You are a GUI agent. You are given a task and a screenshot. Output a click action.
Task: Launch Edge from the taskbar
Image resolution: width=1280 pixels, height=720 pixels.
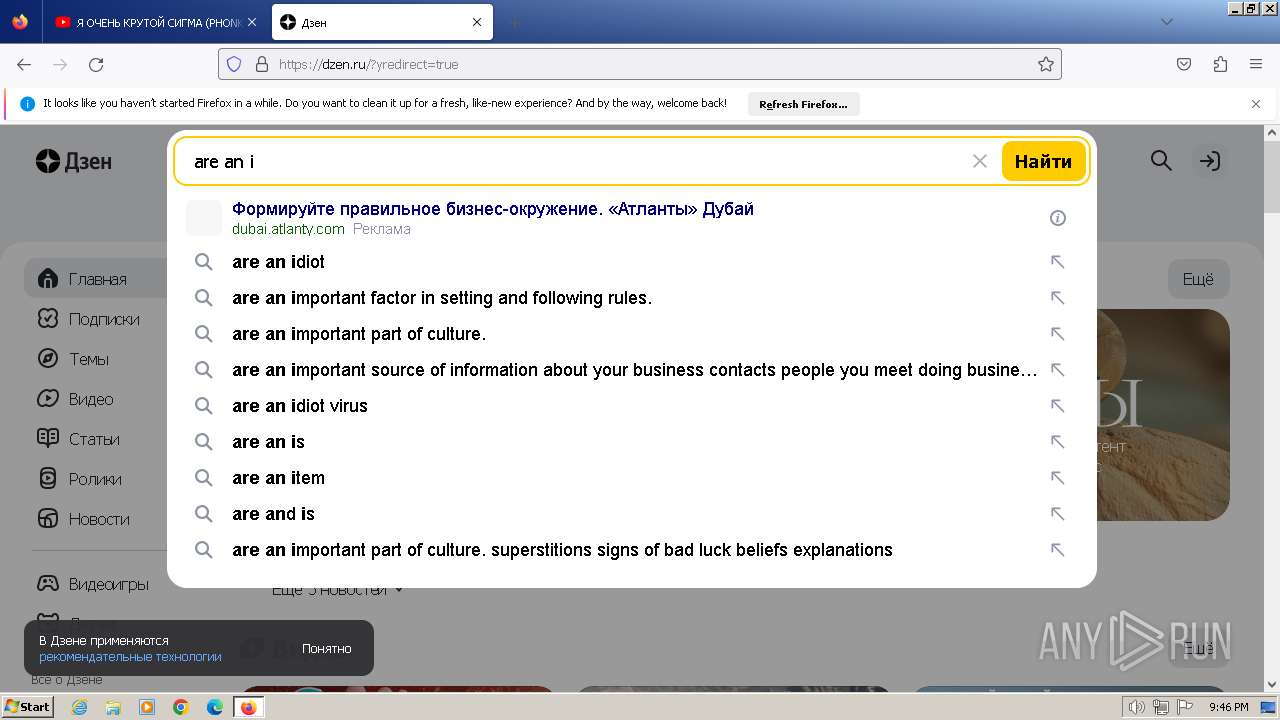tap(214, 707)
